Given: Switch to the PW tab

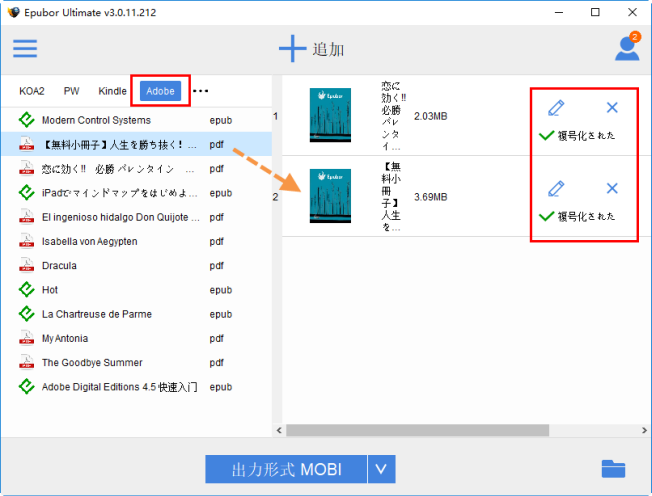Looking at the screenshot, I should tap(72, 91).
